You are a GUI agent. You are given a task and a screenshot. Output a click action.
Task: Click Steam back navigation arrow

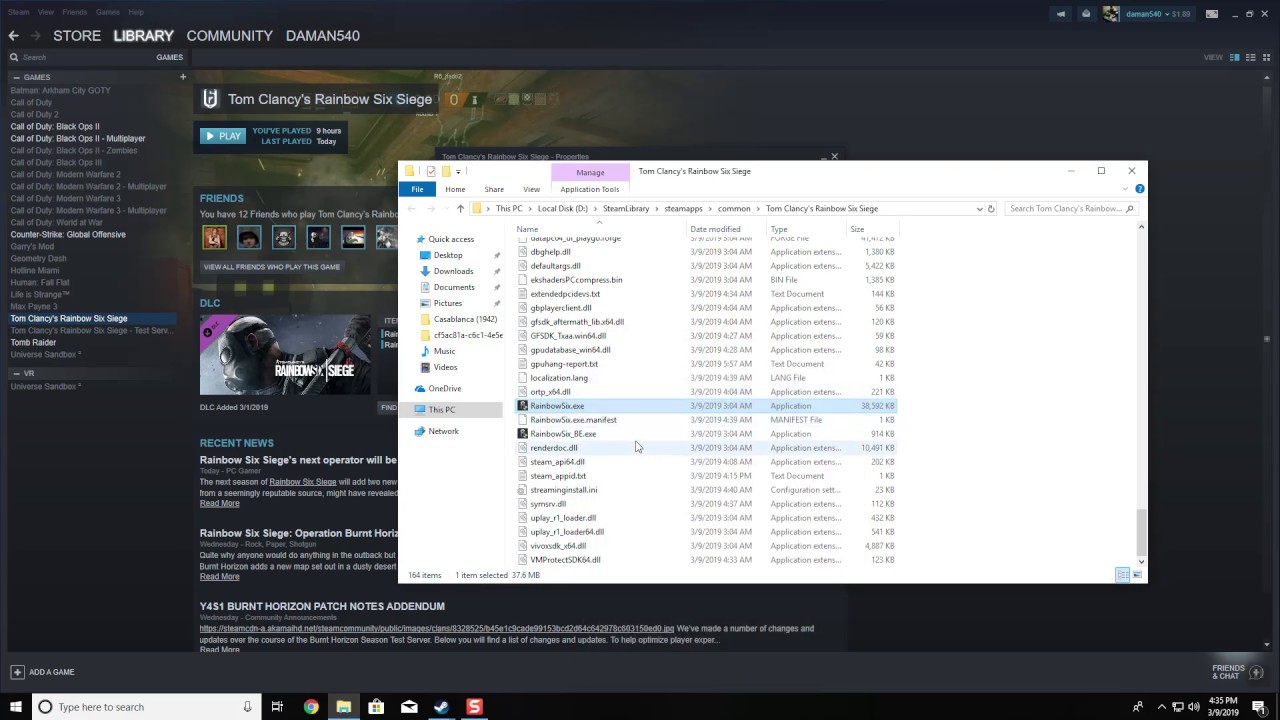point(13,36)
